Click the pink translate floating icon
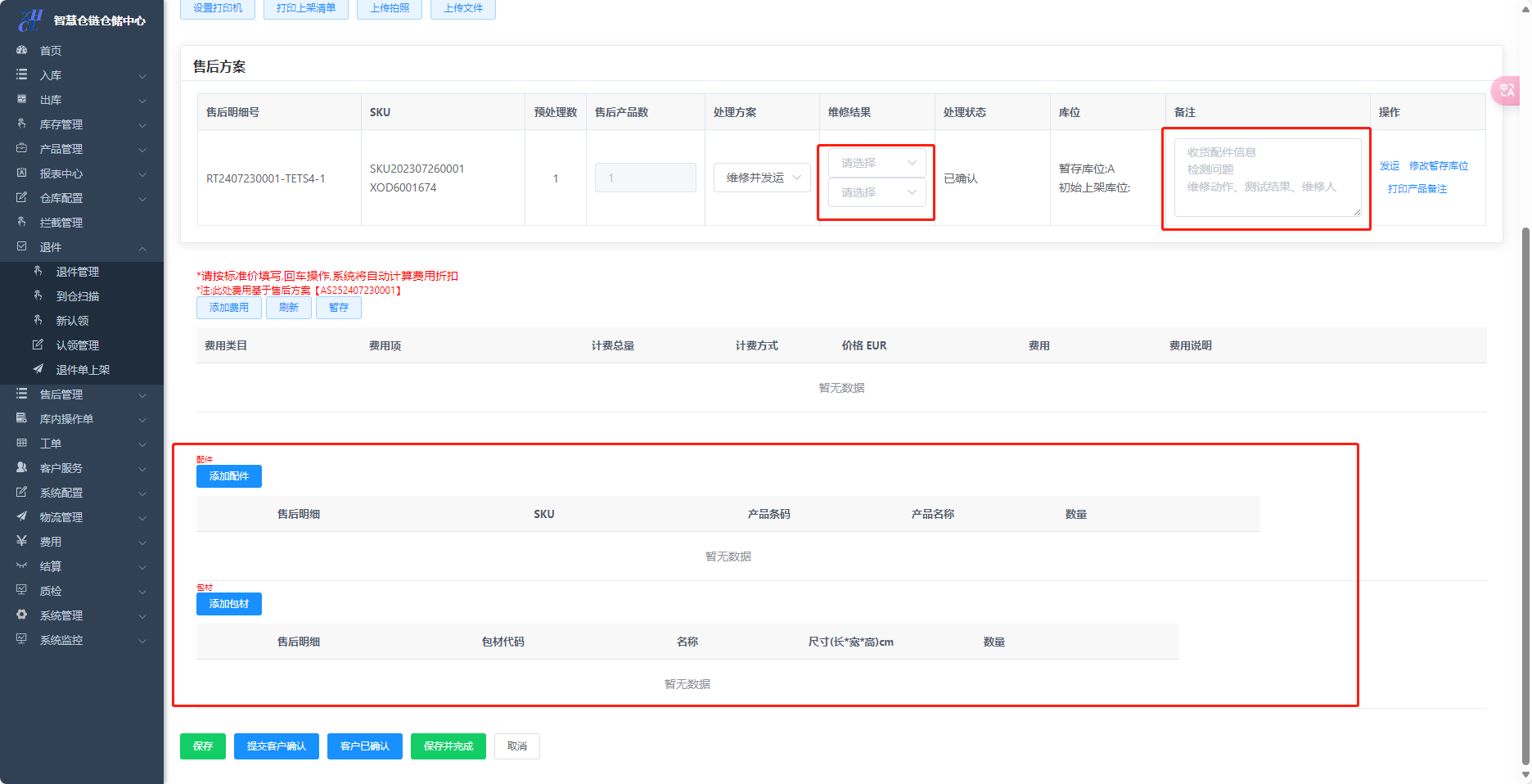 pos(1507,91)
